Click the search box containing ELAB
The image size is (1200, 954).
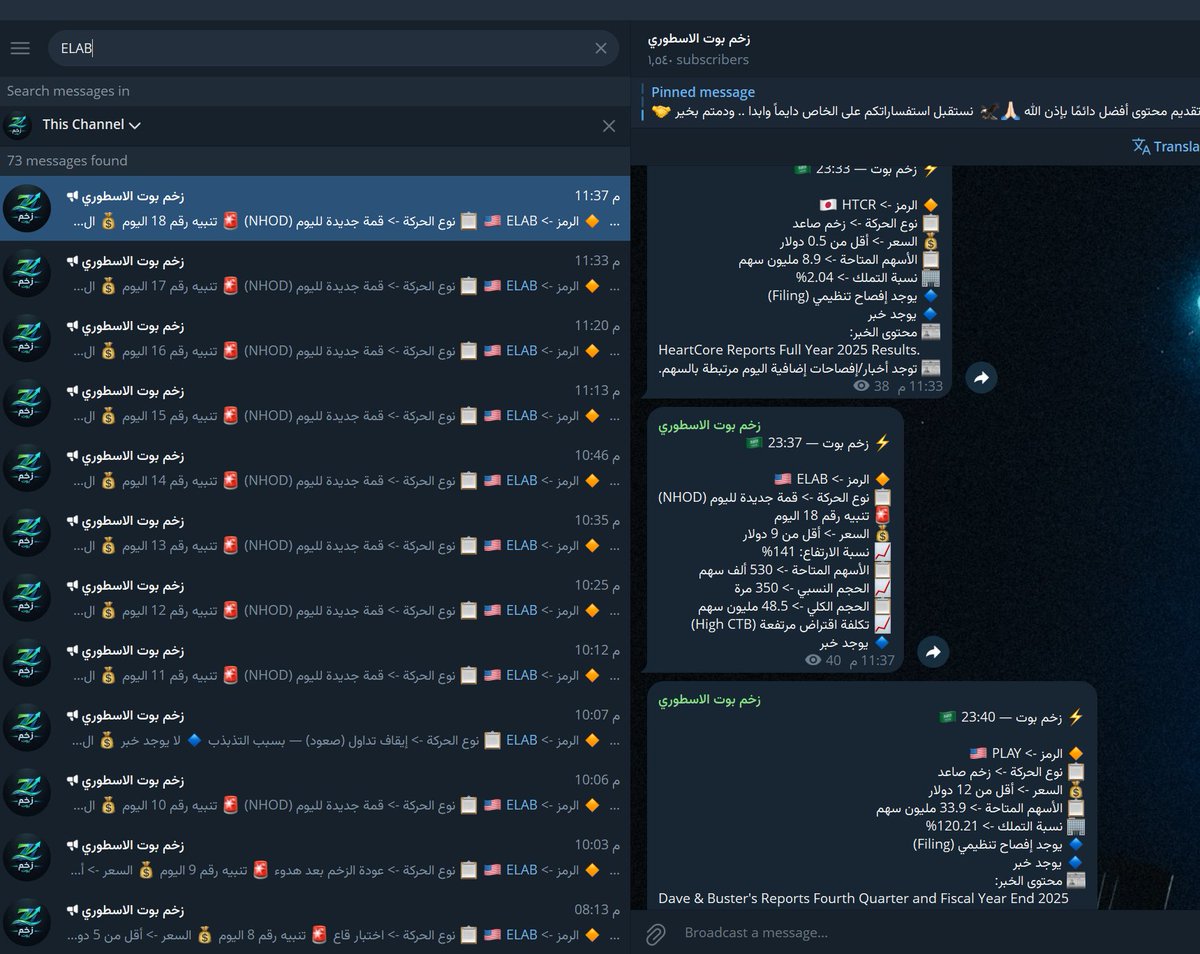click(300, 48)
